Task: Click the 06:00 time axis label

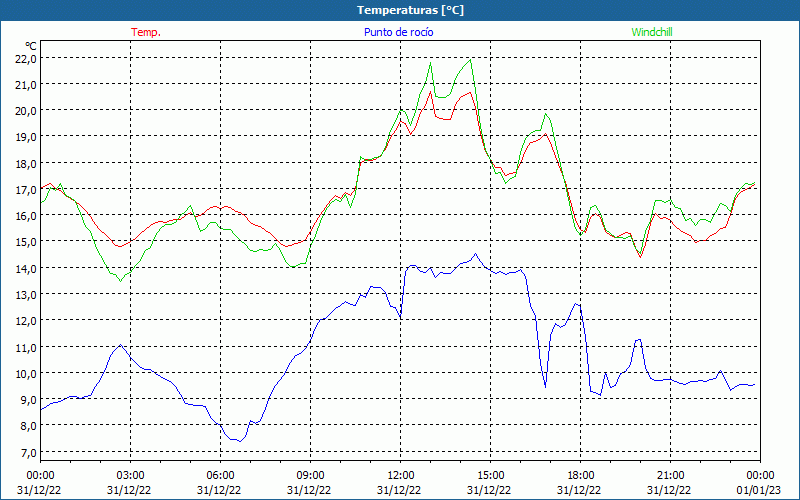Action: (219, 476)
